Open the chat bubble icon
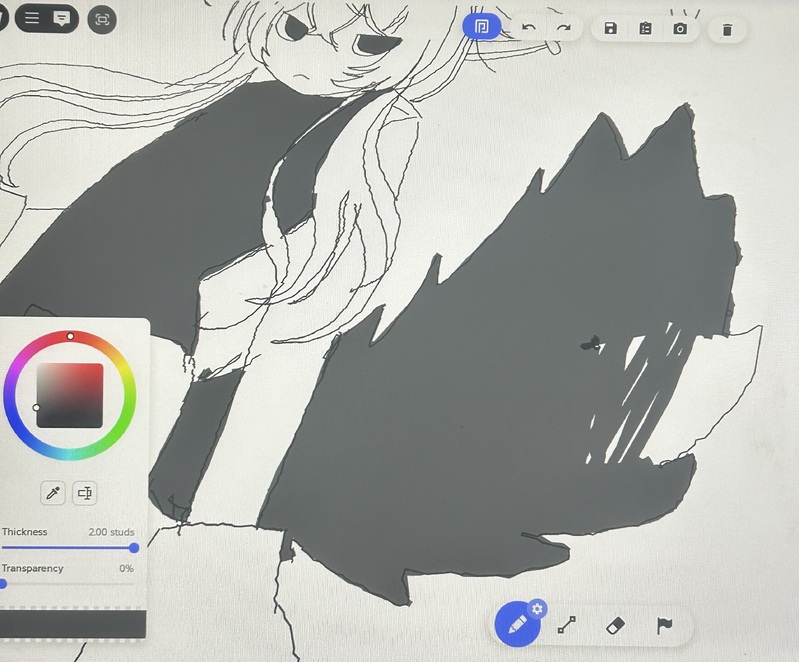Viewport: 799px width, 662px height. (x=62, y=19)
